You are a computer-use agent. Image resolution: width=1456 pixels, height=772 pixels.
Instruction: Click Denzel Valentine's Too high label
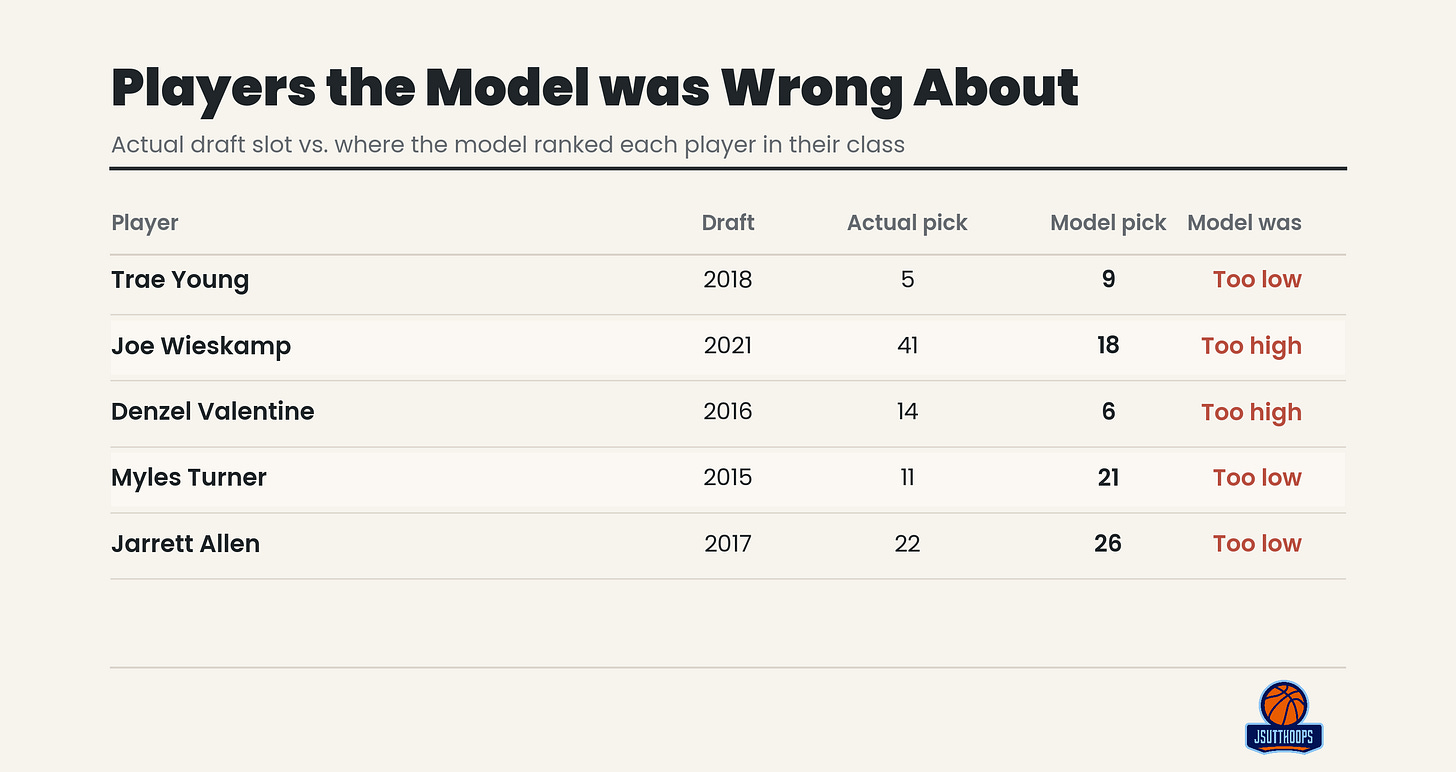pyautogui.click(x=1251, y=412)
